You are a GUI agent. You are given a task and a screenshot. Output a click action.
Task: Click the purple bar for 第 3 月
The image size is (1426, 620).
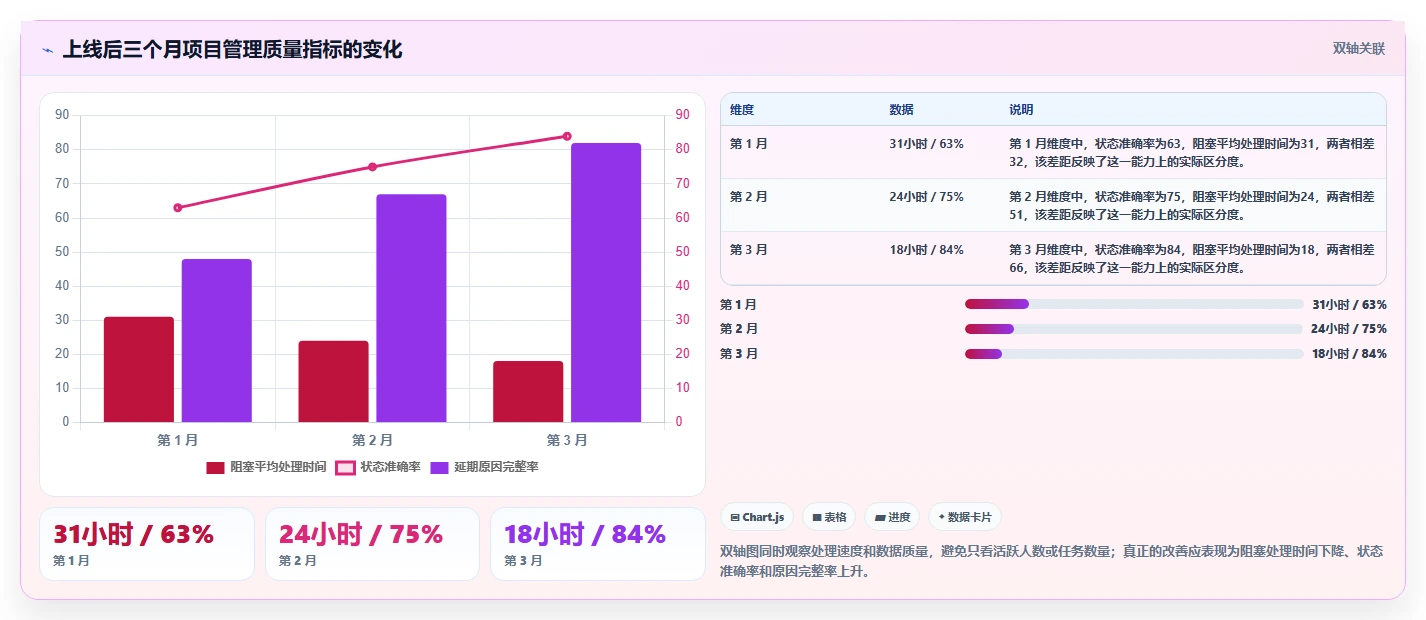(x=606, y=282)
